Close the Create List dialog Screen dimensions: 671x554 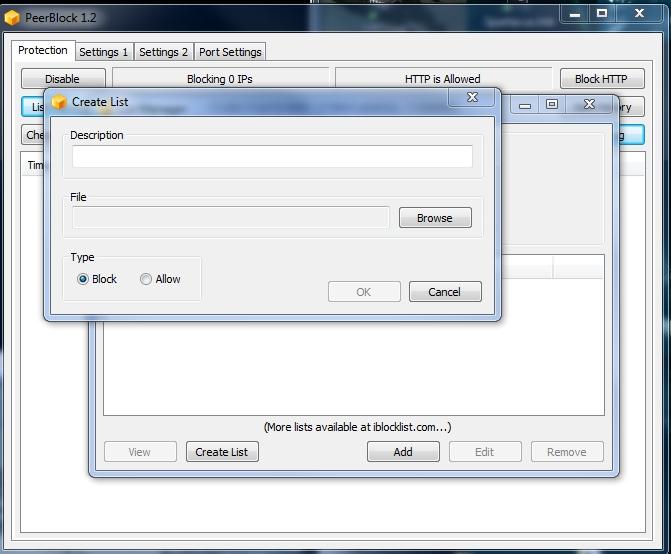[x=472, y=98]
